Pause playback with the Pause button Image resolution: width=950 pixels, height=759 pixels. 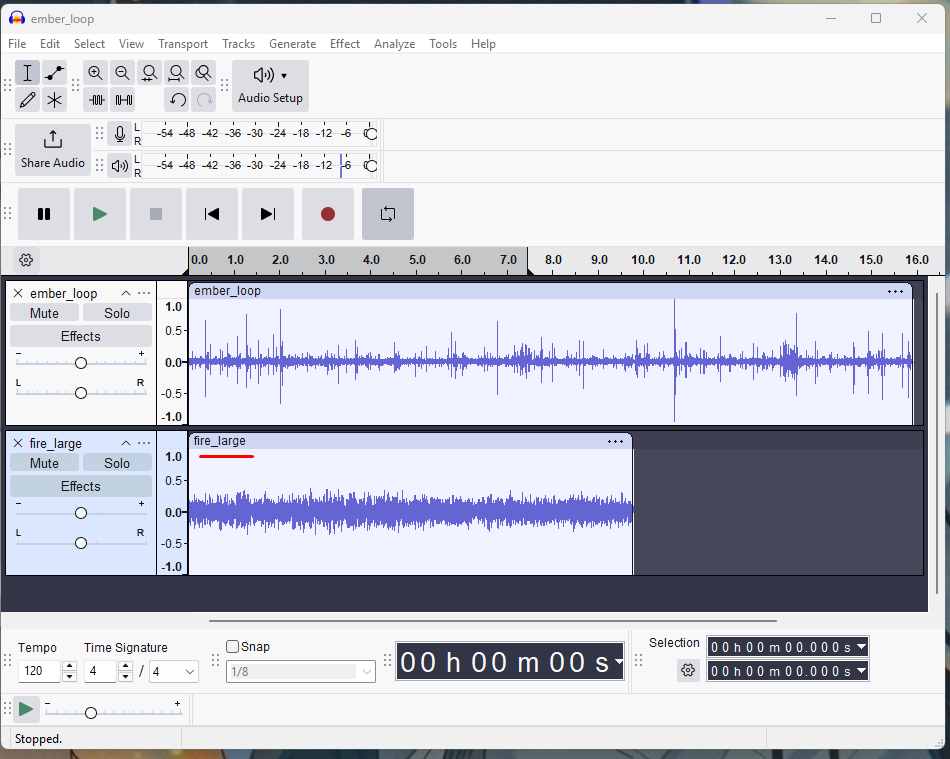pyautogui.click(x=44, y=214)
